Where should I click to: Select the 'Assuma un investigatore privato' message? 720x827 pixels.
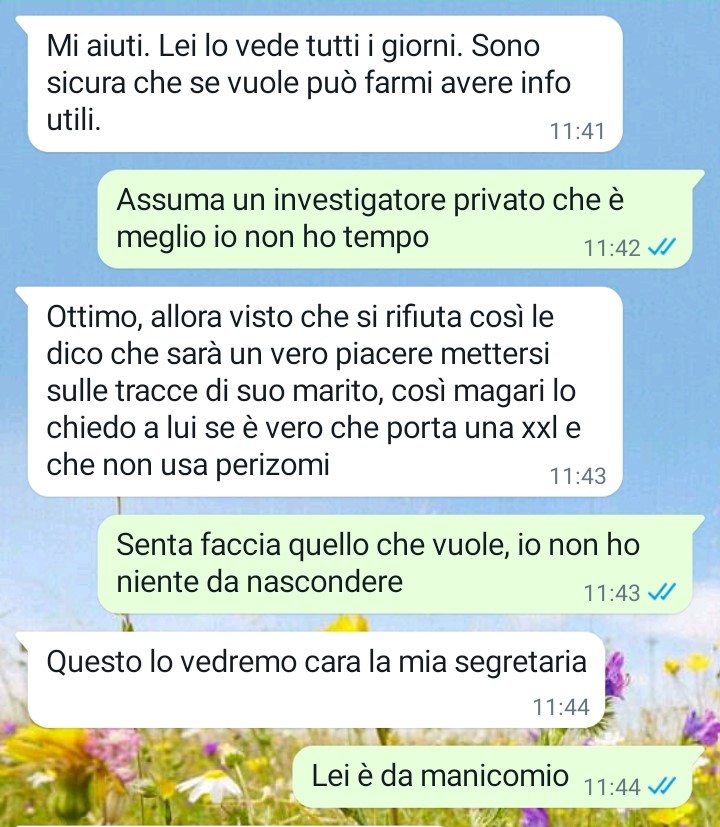tap(395, 219)
